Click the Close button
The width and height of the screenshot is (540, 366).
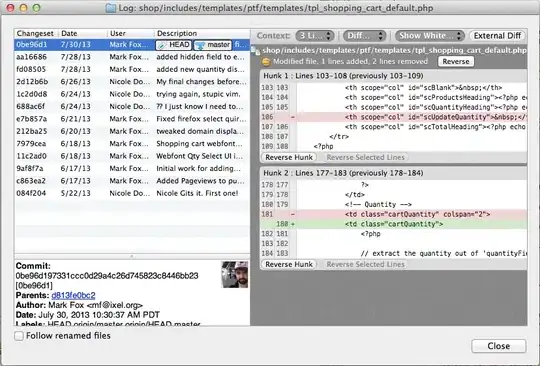pyautogui.click(x=498, y=346)
